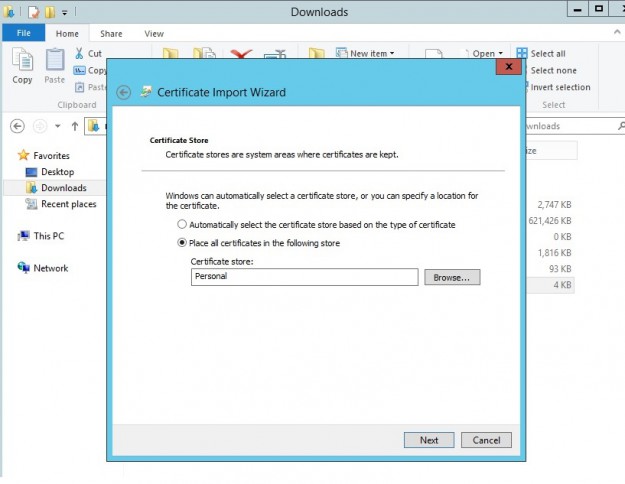Click the New item icon in ribbon
Image resolution: width=625 pixels, height=484 pixels.
point(341,53)
